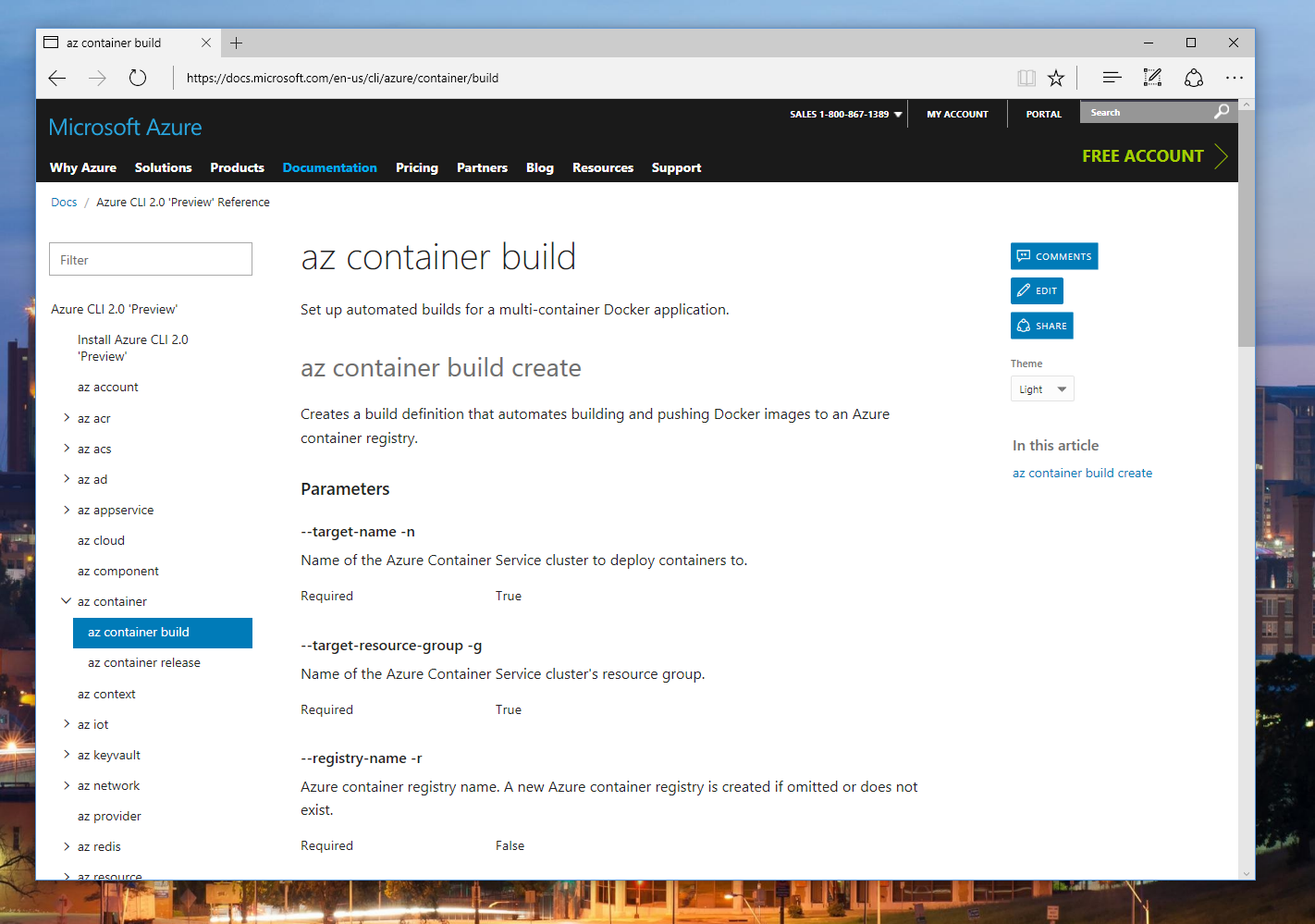Click the browser forward arrow
The image size is (1315, 924).
[x=97, y=79]
